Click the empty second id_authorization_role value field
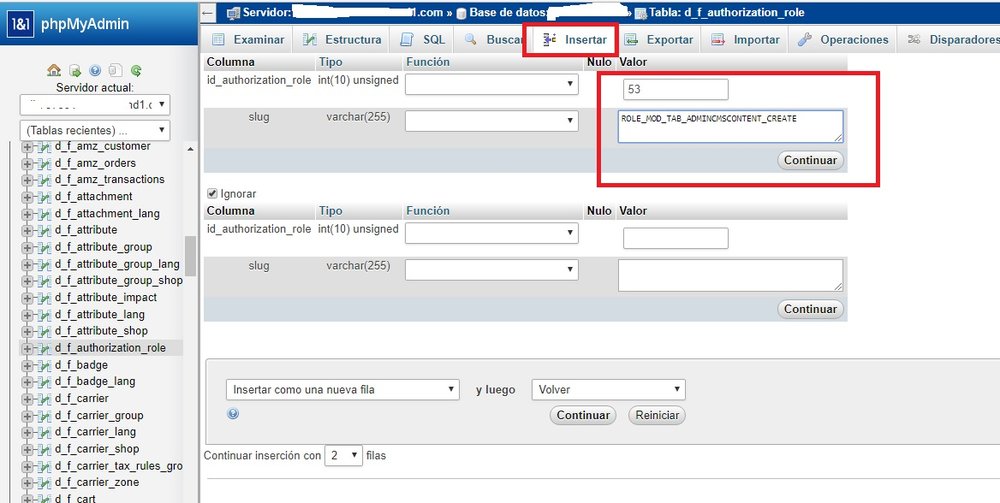This screenshot has width=1000, height=503. (x=675, y=238)
